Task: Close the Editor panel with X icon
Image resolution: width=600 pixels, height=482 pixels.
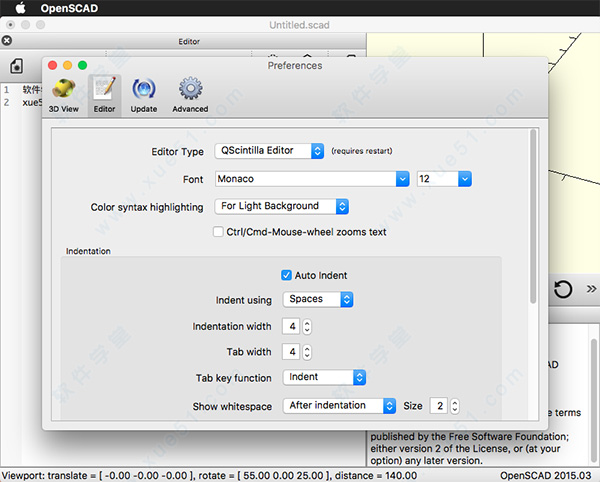Action: (7, 41)
